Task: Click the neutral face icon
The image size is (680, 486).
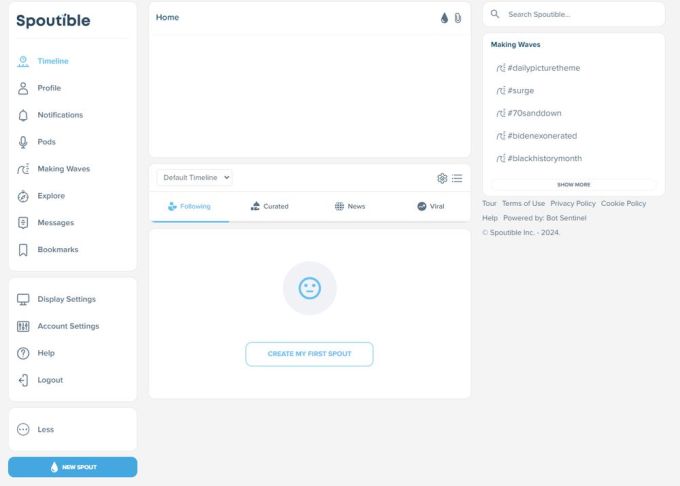Action: coord(310,288)
